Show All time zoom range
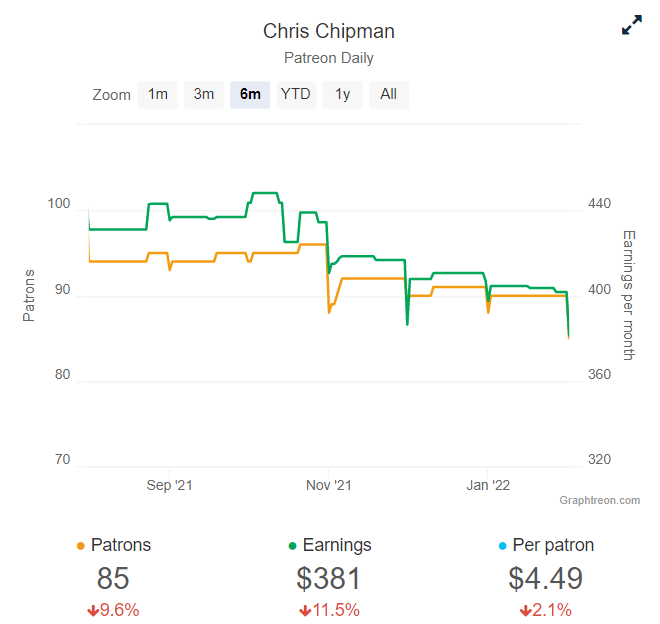This screenshot has width=660, height=624. [x=389, y=94]
